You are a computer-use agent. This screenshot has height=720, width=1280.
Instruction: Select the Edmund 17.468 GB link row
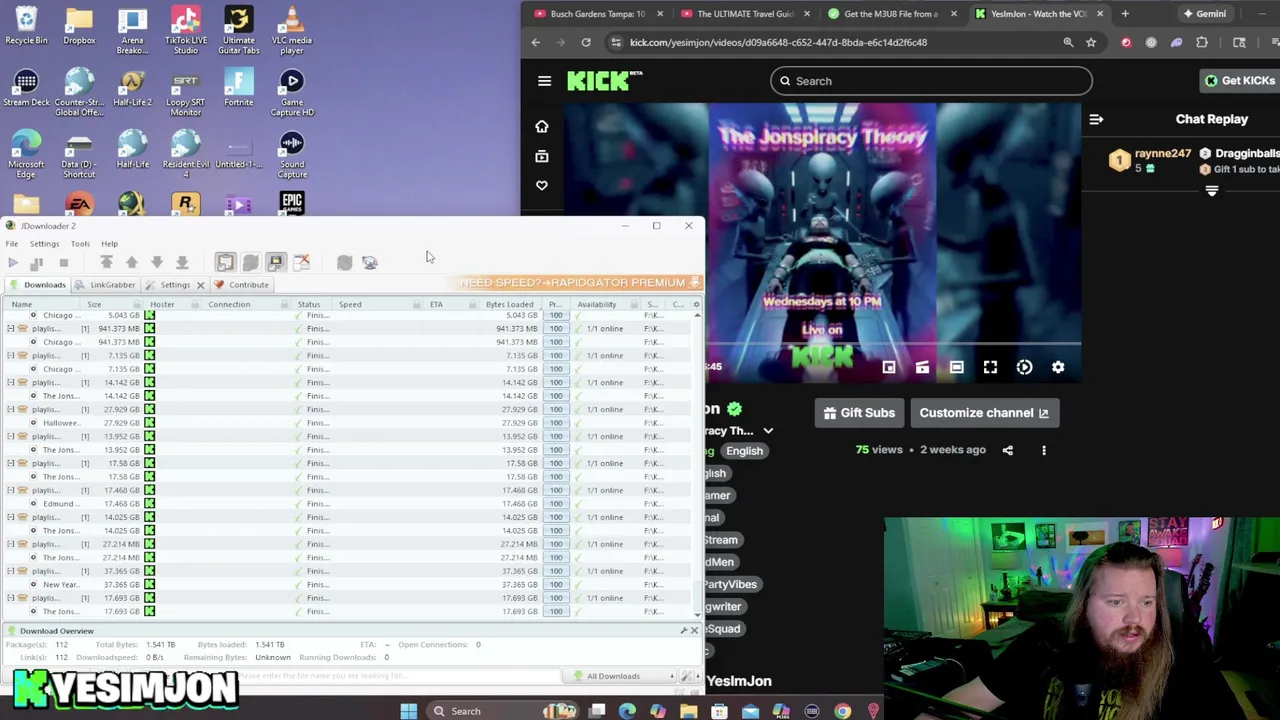click(345, 503)
